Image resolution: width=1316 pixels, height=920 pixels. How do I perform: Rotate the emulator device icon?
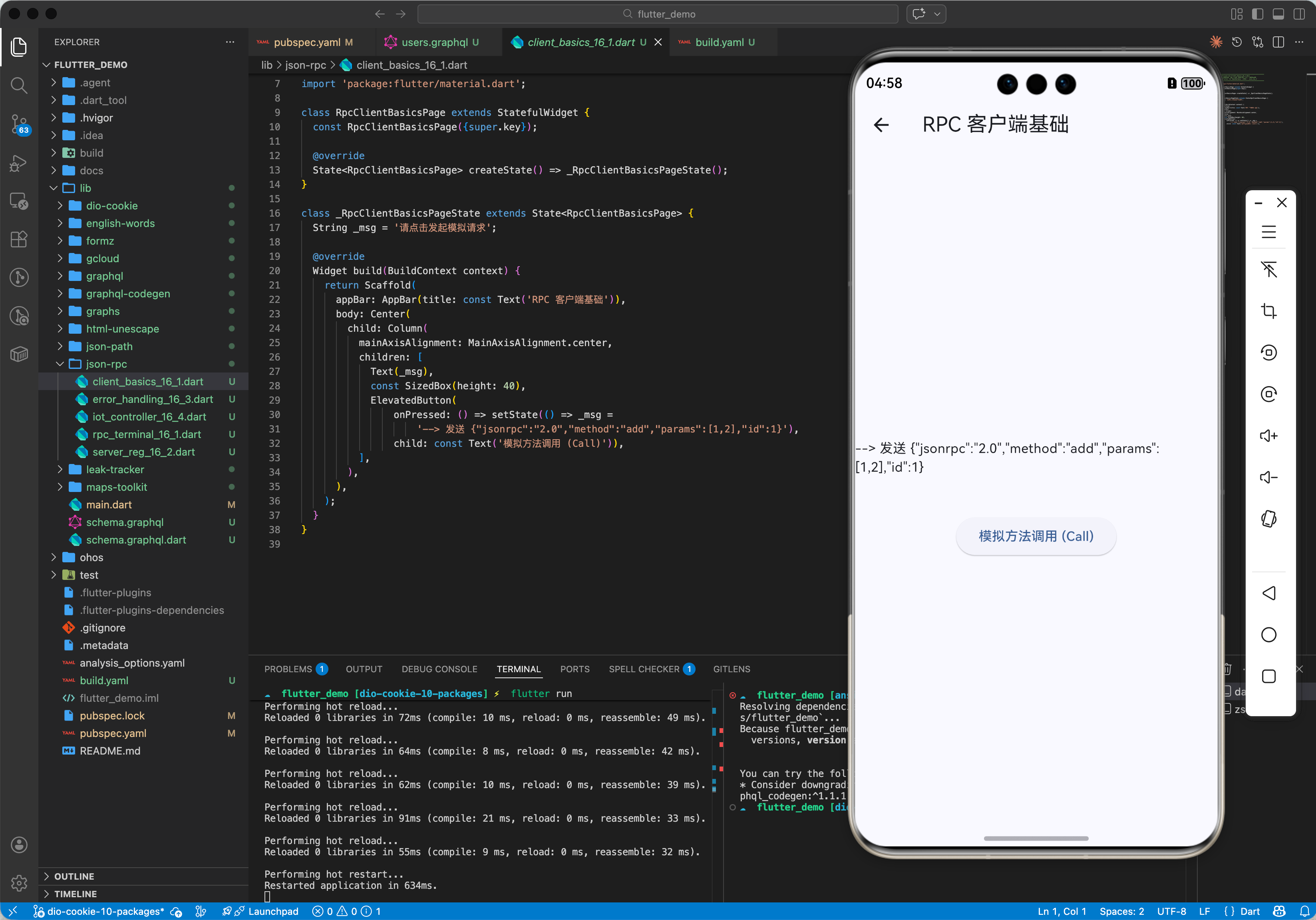(x=1268, y=519)
